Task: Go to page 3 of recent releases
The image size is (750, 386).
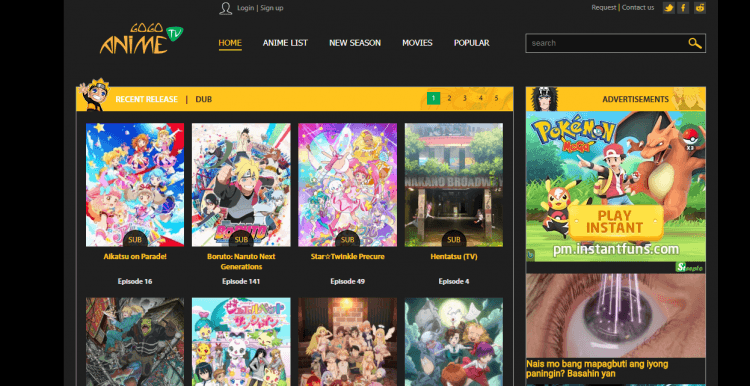Action: pos(465,99)
